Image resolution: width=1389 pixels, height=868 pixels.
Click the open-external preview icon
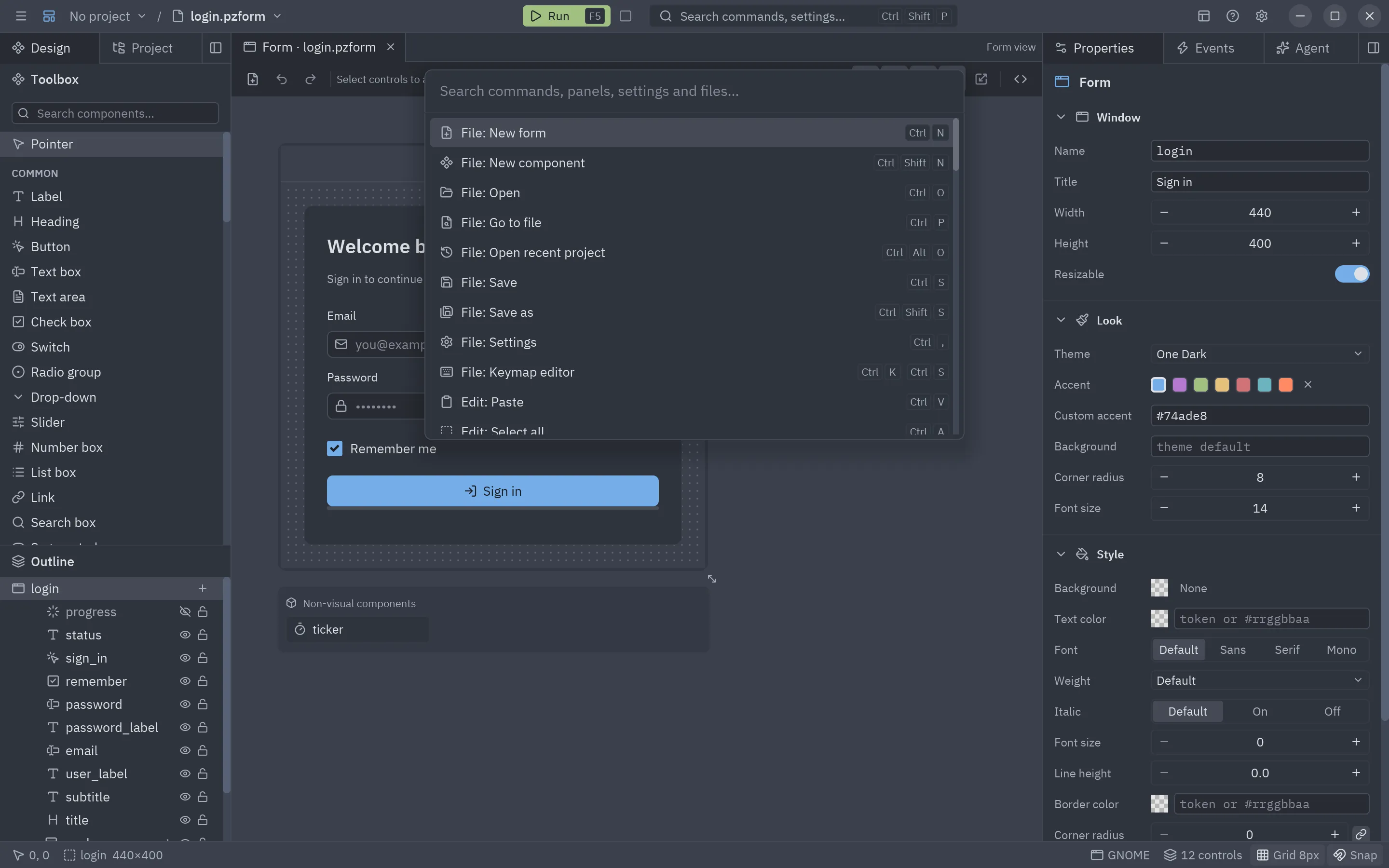pyautogui.click(x=981, y=79)
